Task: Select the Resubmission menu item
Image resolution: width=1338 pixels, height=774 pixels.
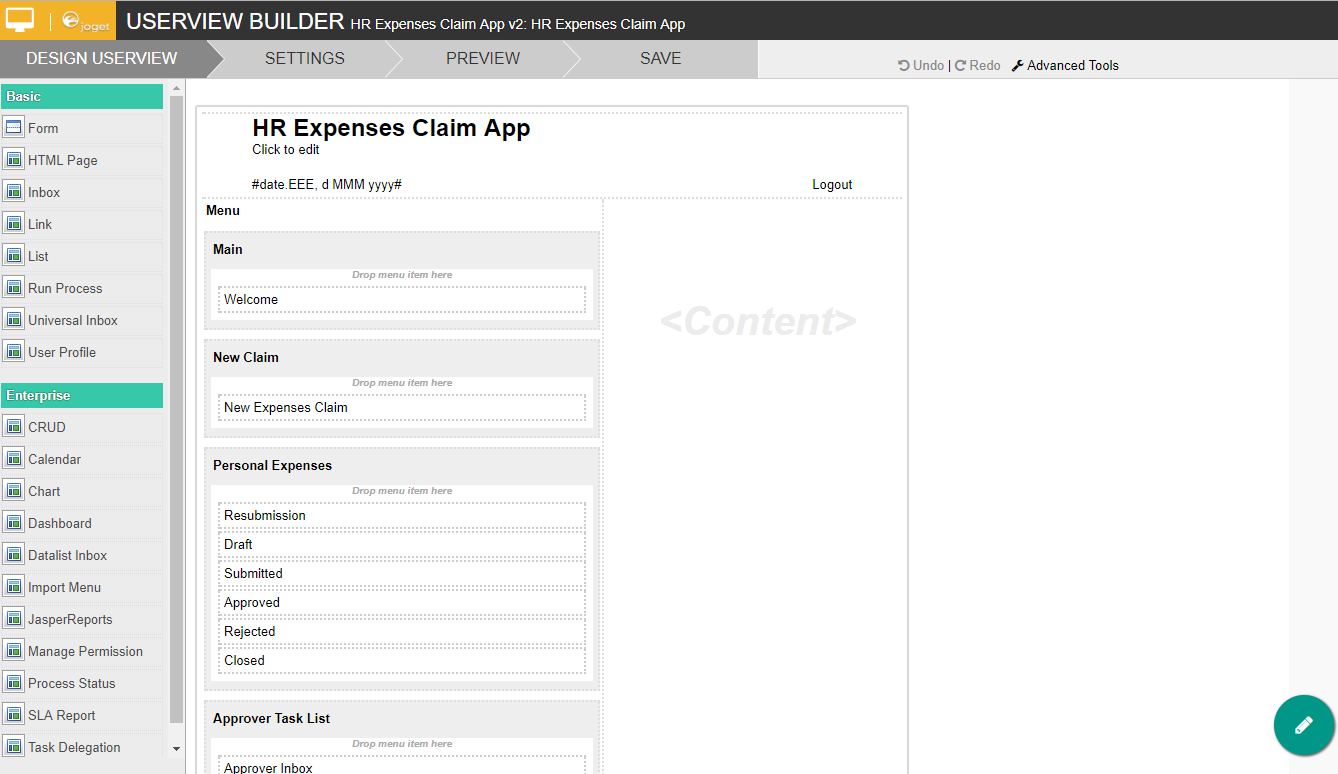Action: tap(402, 515)
